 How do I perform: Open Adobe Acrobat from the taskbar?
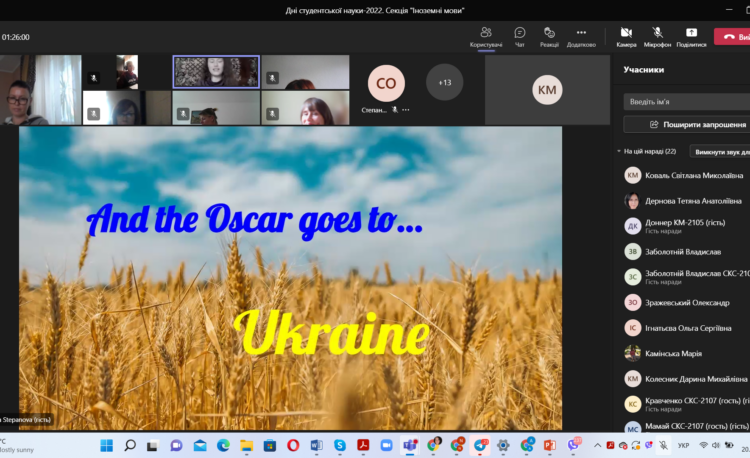pos(363,446)
